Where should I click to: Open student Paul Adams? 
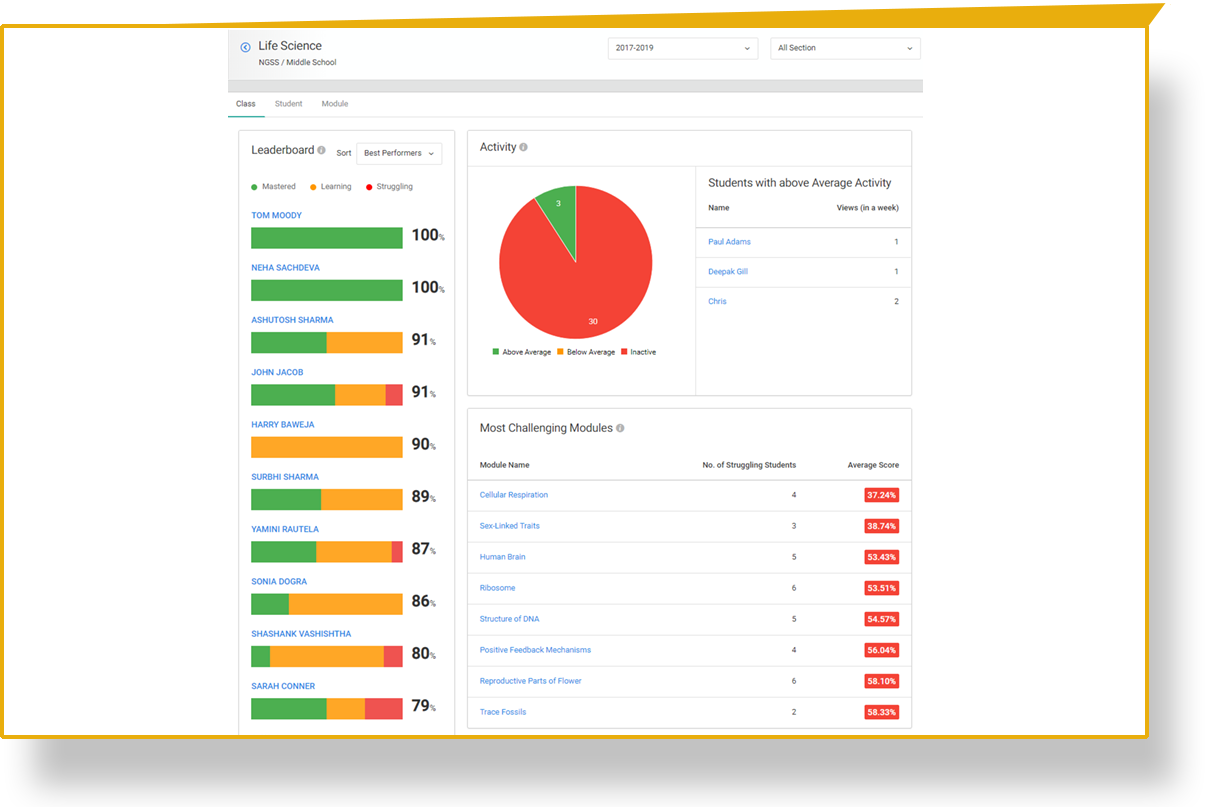point(729,242)
